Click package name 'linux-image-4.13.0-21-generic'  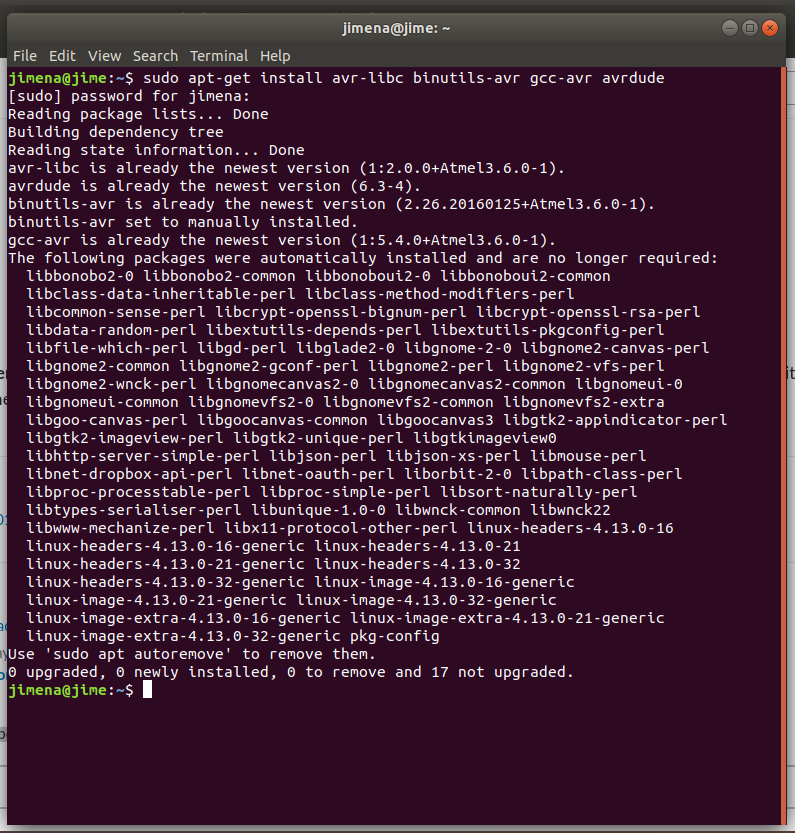pos(156,600)
